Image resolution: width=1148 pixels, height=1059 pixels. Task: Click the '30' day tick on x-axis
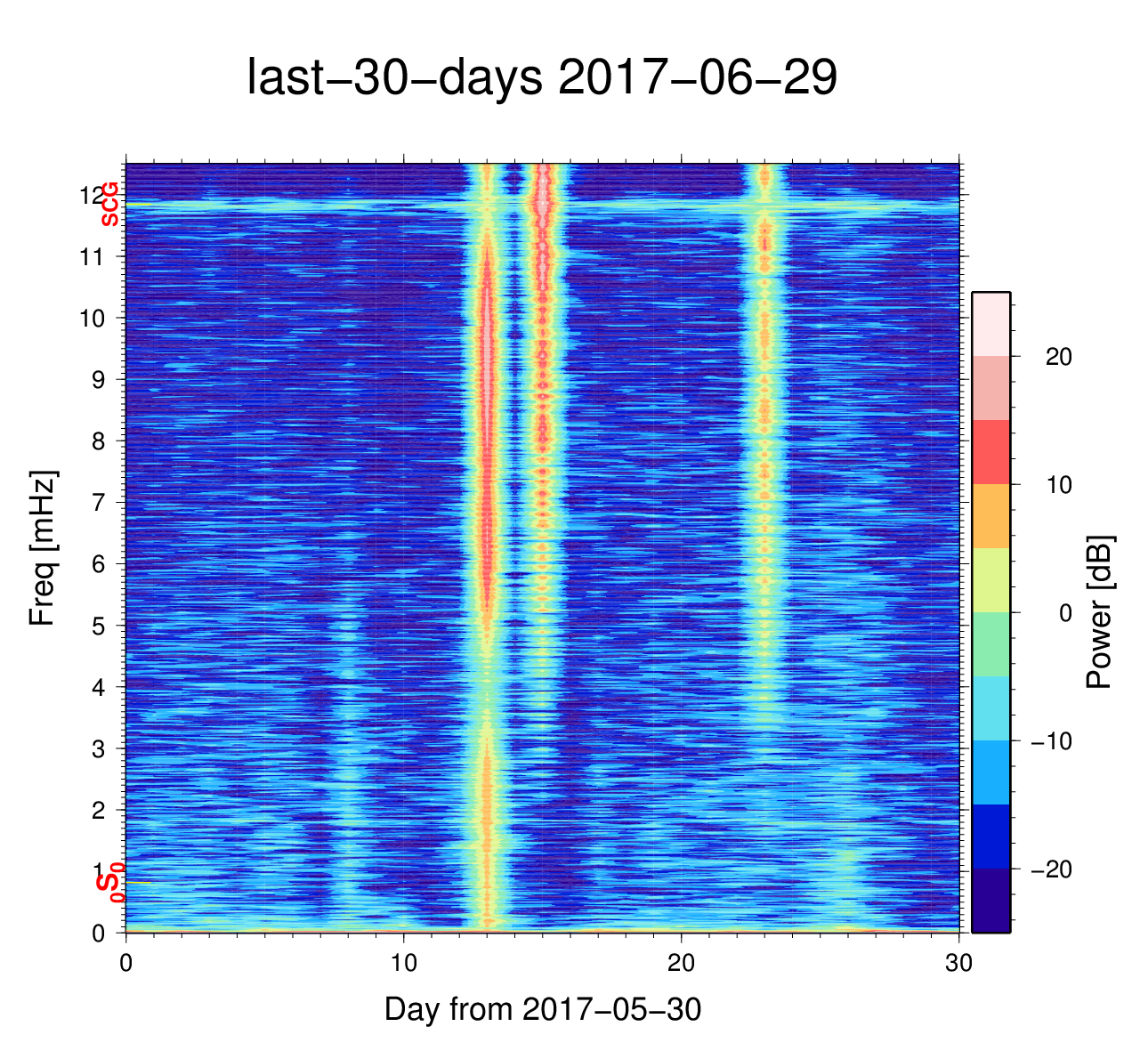tap(958, 964)
